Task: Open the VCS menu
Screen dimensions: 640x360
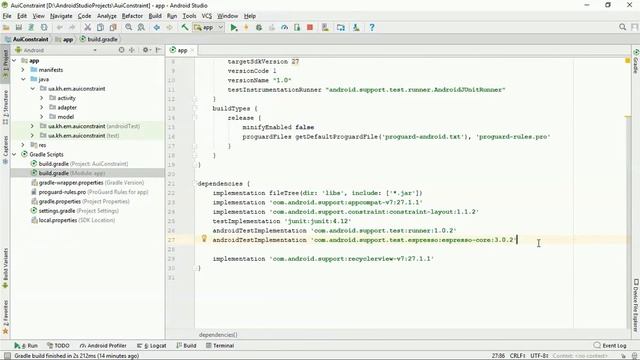Action: tap(207, 16)
